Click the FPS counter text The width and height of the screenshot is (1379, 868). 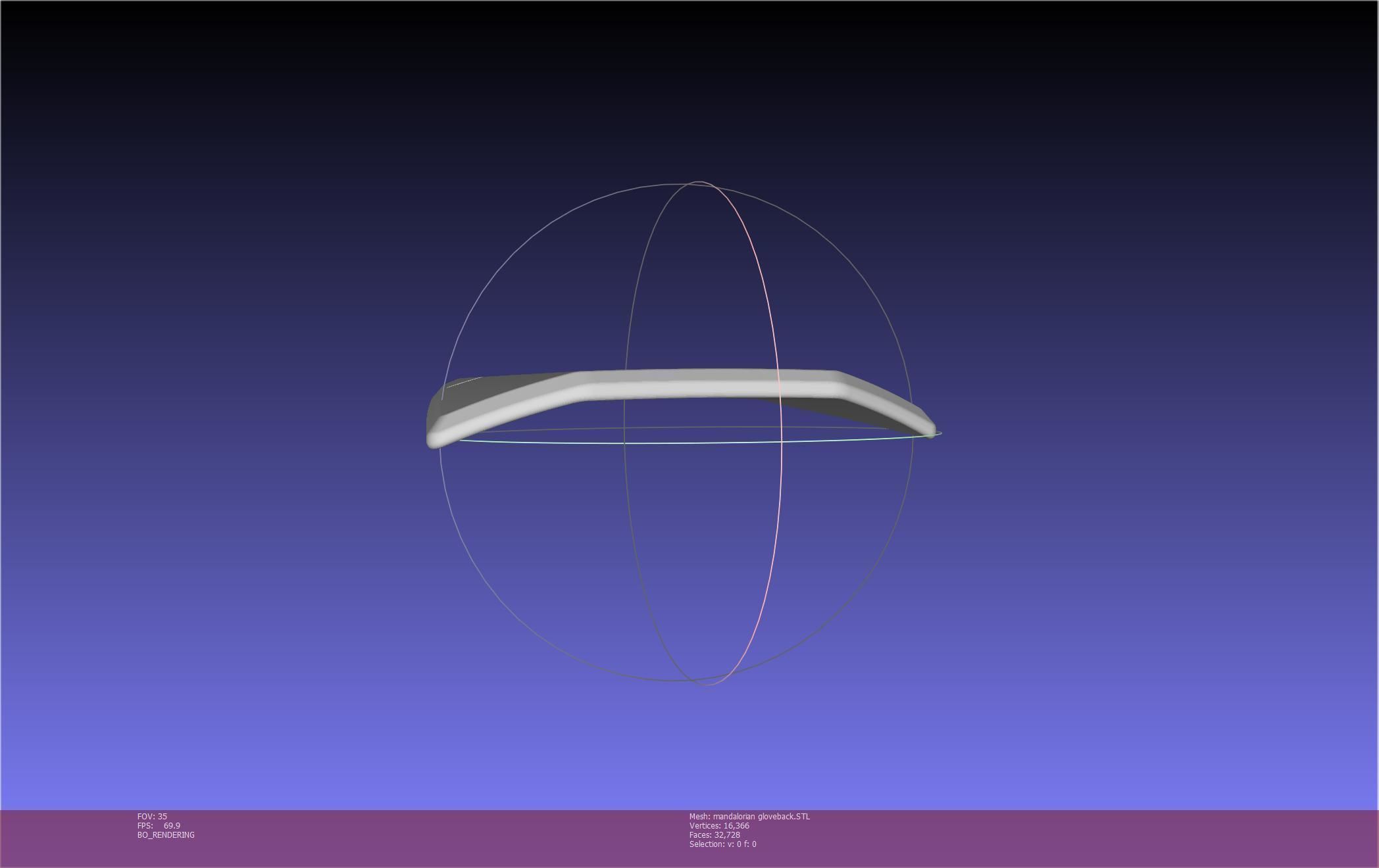pos(159,825)
